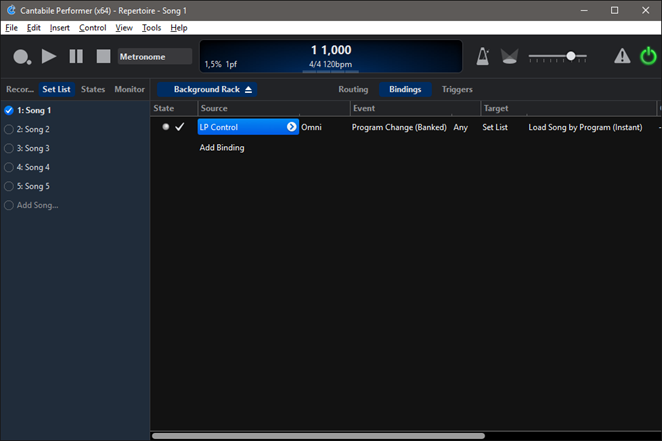Switch to the Triggers tab
Viewport: 662px width, 441px height.
(x=457, y=89)
